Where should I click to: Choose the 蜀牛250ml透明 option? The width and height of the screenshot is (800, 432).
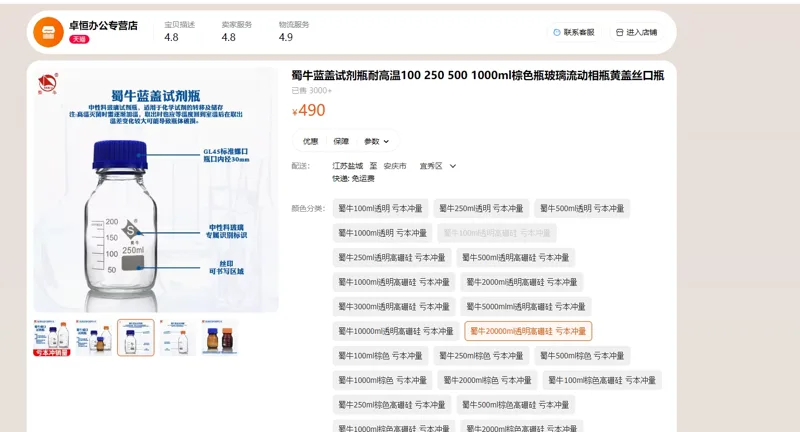click(x=481, y=208)
